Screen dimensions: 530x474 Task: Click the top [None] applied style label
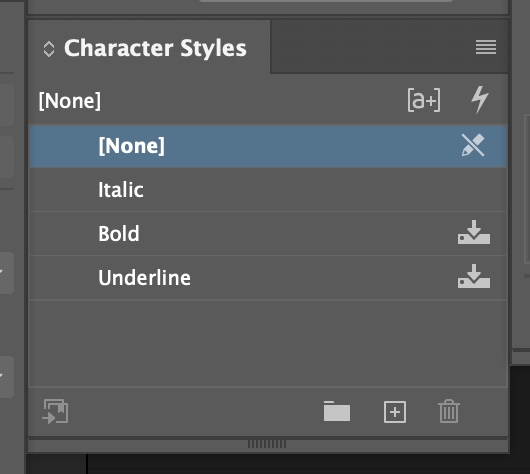coord(70,101)
